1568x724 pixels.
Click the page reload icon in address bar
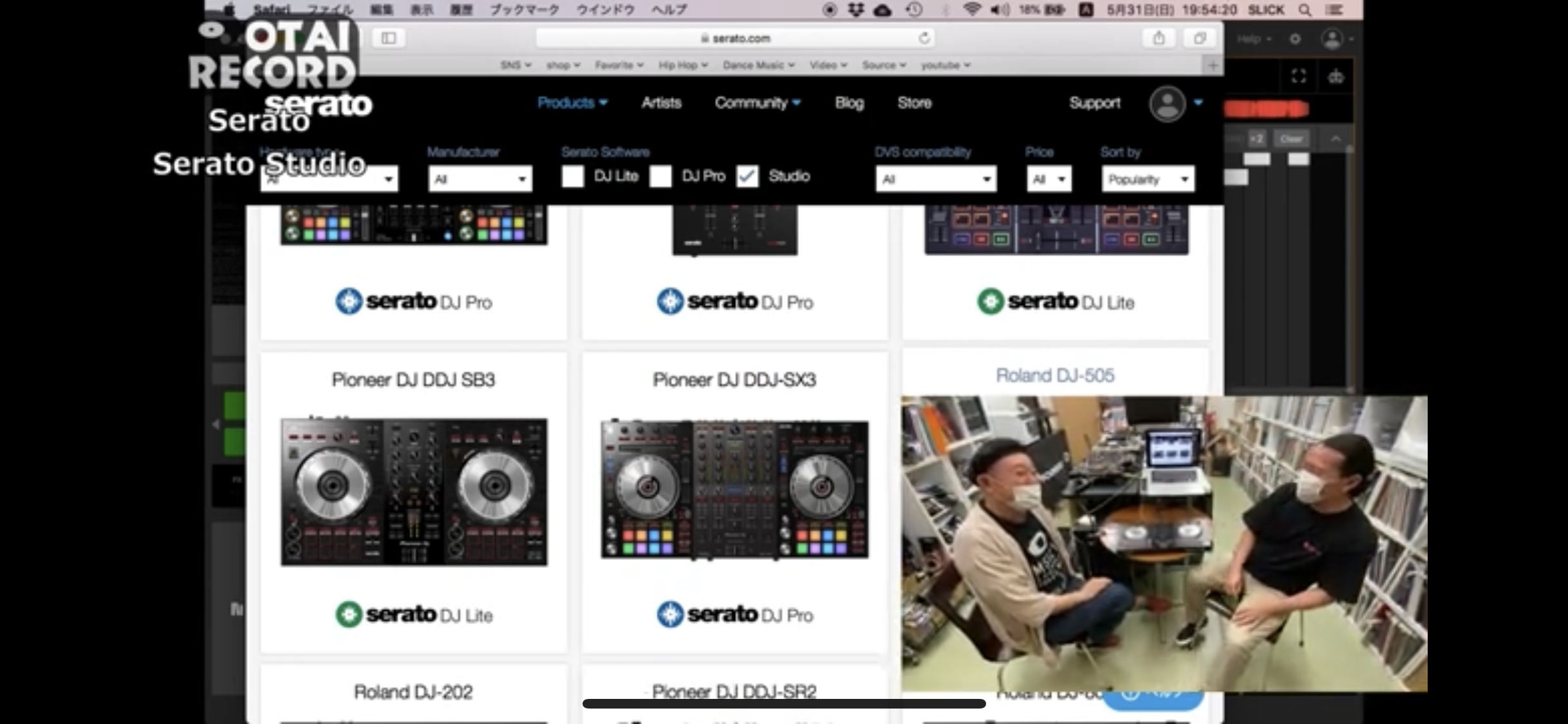tap(924, 38)
